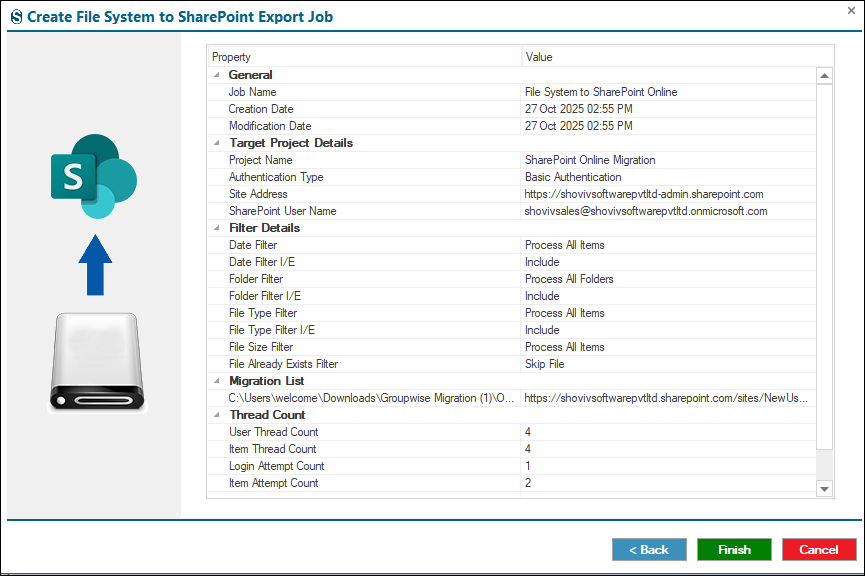The height and width of the screenshot is (576, 865).
Task: Select the File Size Filter row
Action: pos(512,347)
